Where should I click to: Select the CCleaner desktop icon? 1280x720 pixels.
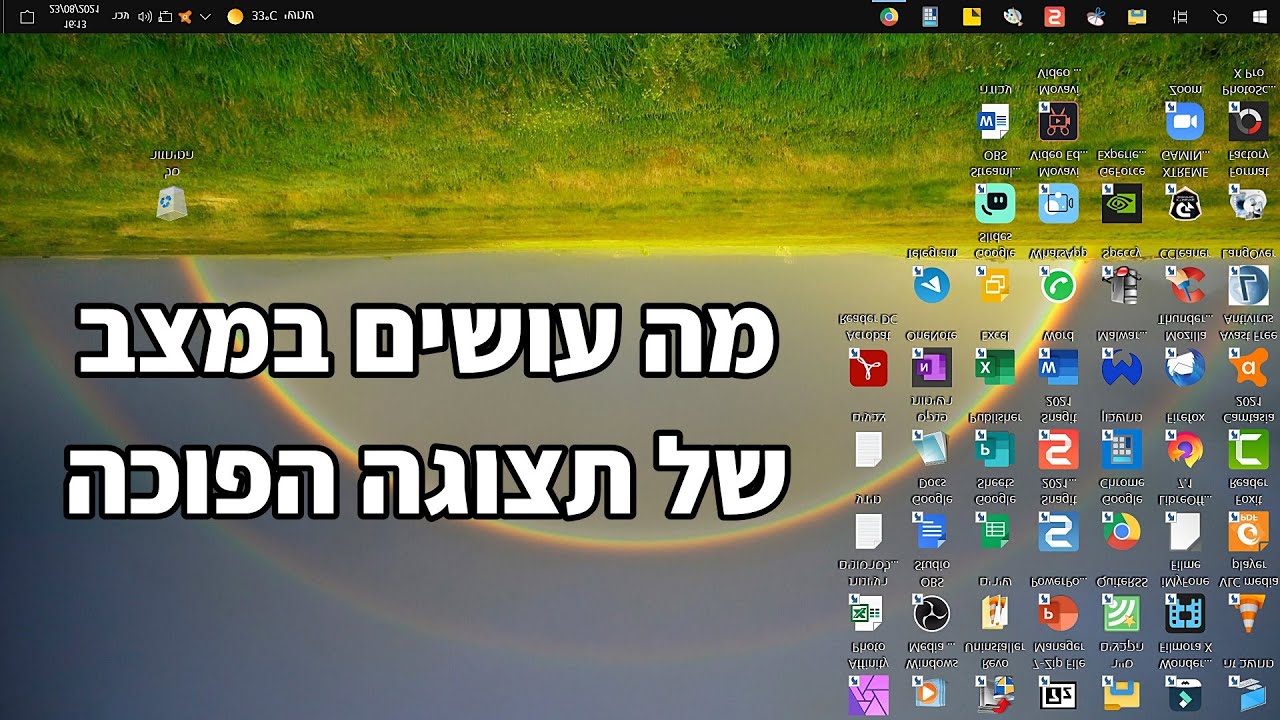[1184, 286]
